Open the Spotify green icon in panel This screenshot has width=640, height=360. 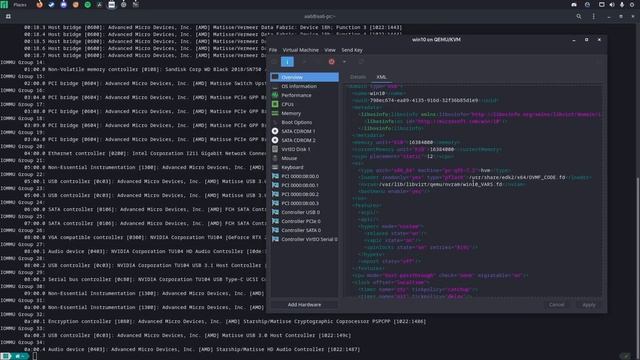pyautogui.click(x=87, y=4)
